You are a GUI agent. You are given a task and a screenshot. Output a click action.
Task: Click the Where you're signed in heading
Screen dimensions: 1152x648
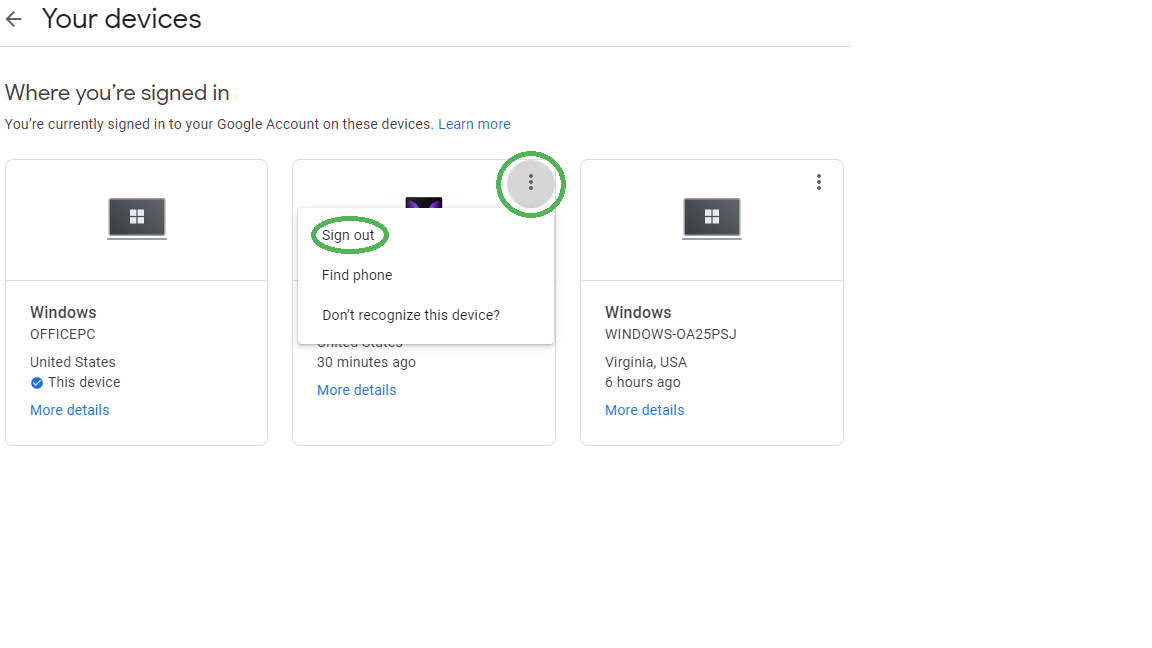coord(117,93)
